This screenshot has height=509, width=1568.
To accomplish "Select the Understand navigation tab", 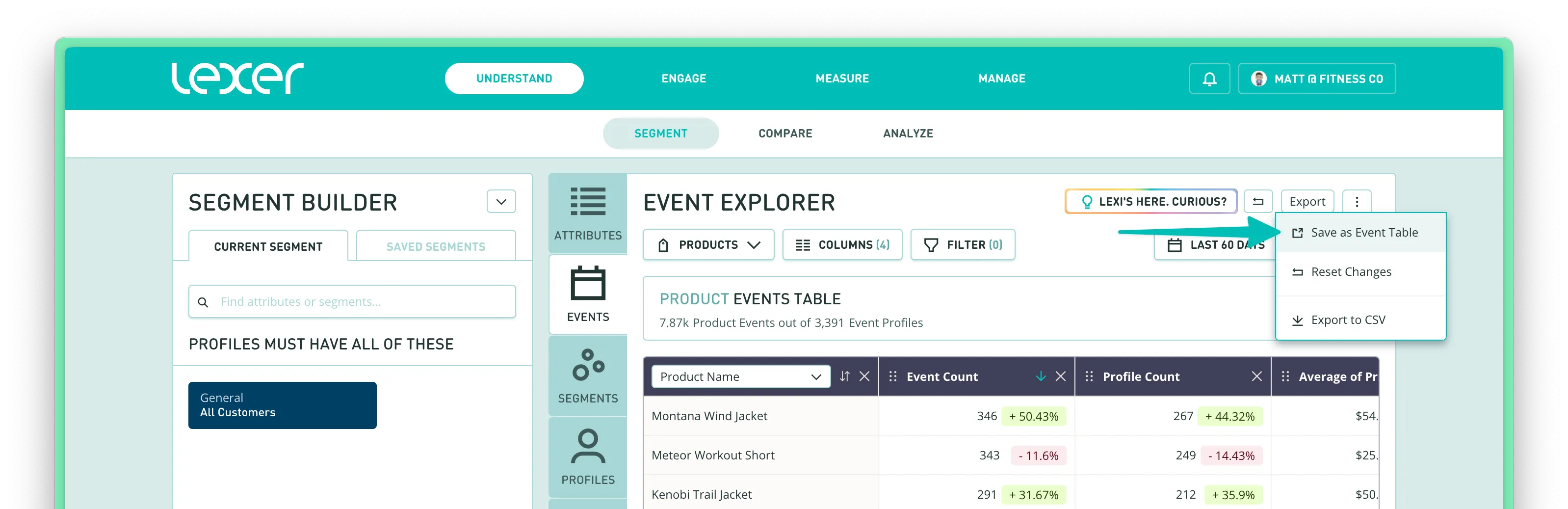I will point(514,79).
